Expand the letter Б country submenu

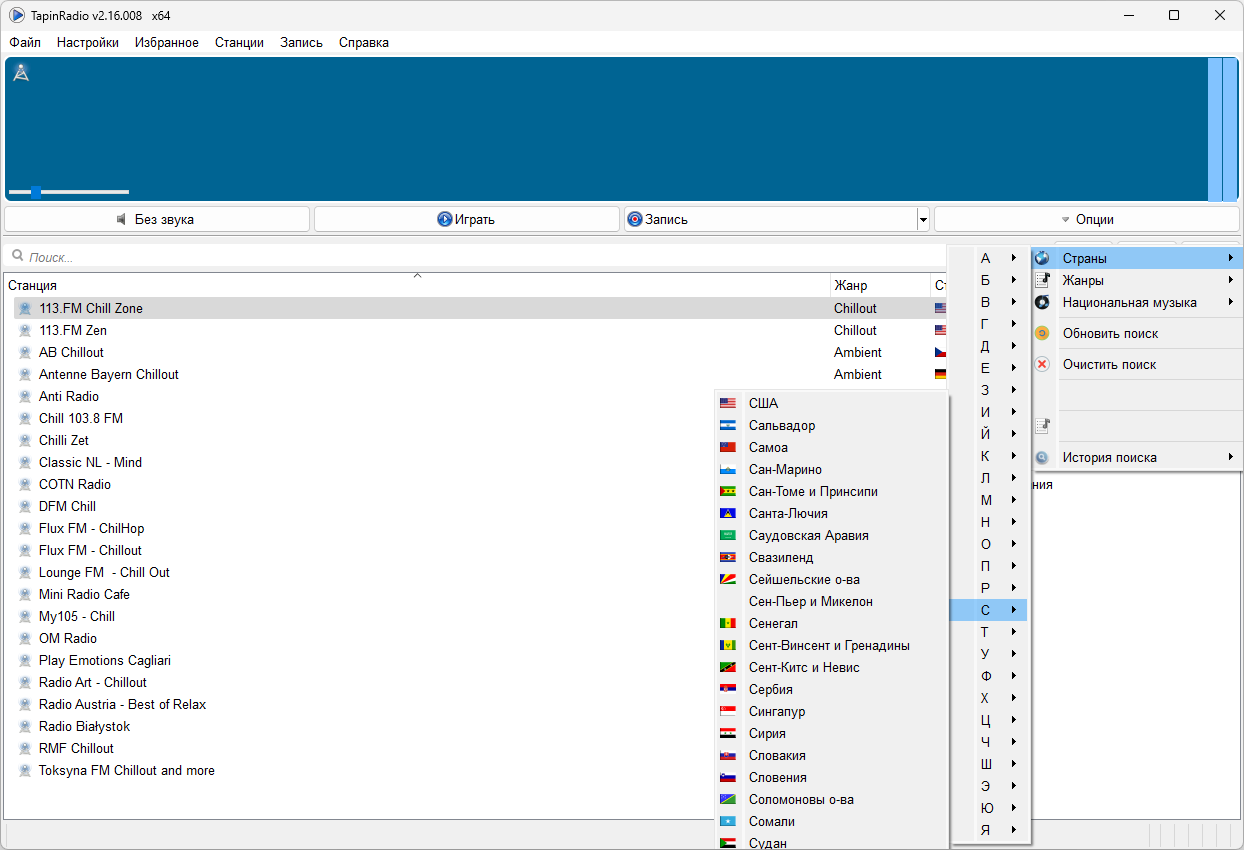(989, 280)
